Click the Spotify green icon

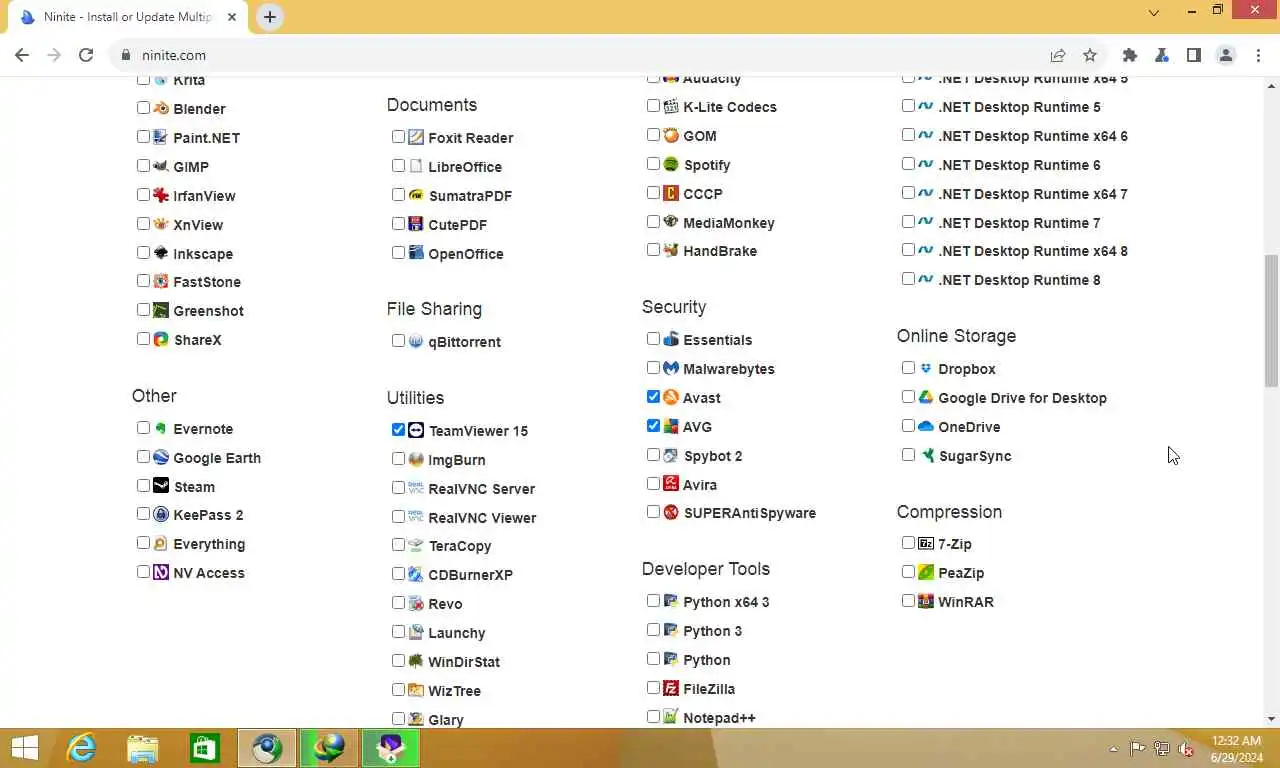[671, 164]
